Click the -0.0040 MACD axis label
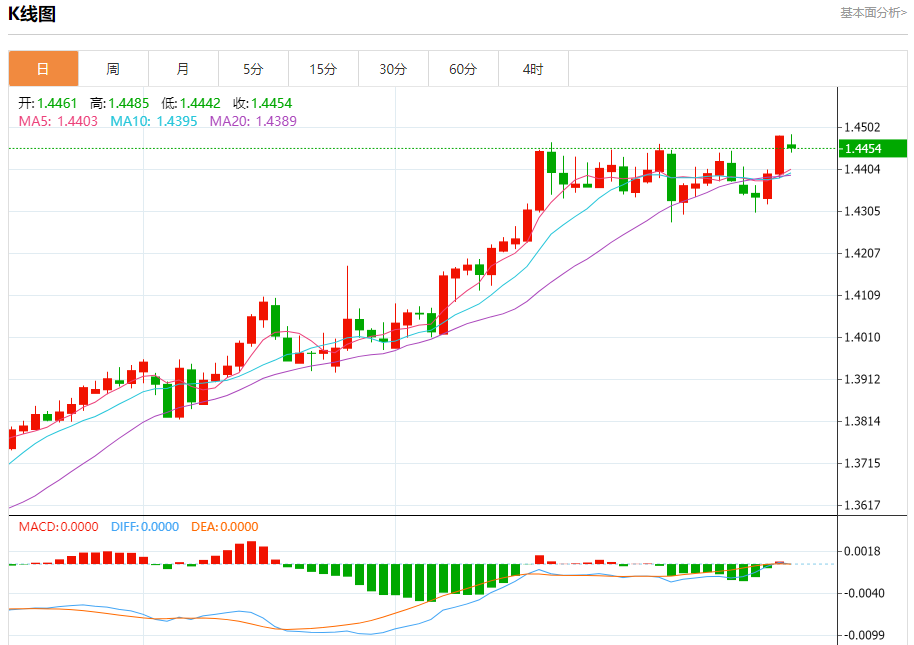914x645 pixels. (862, 593)
